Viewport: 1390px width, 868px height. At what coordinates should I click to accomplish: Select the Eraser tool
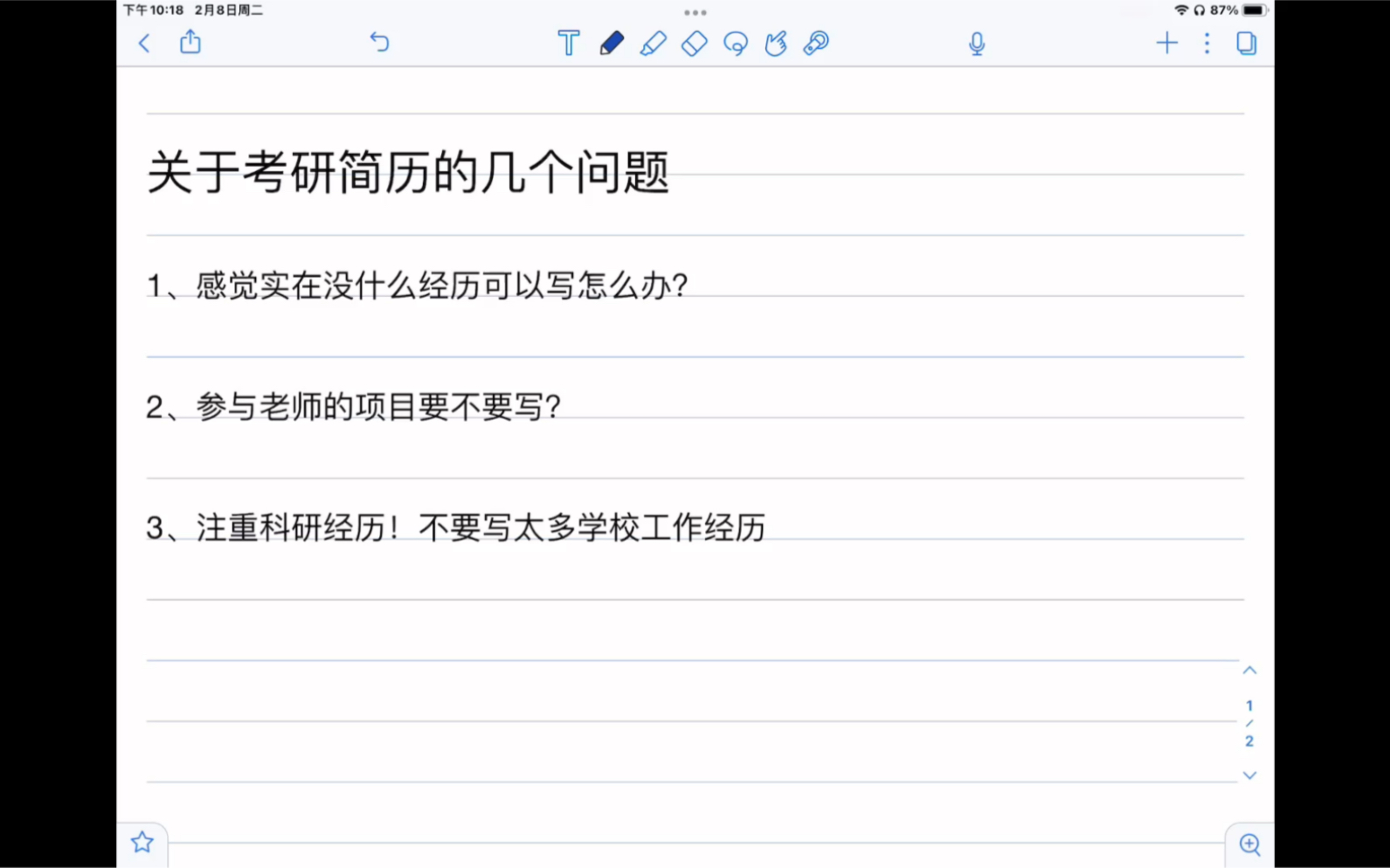(695, 43)
